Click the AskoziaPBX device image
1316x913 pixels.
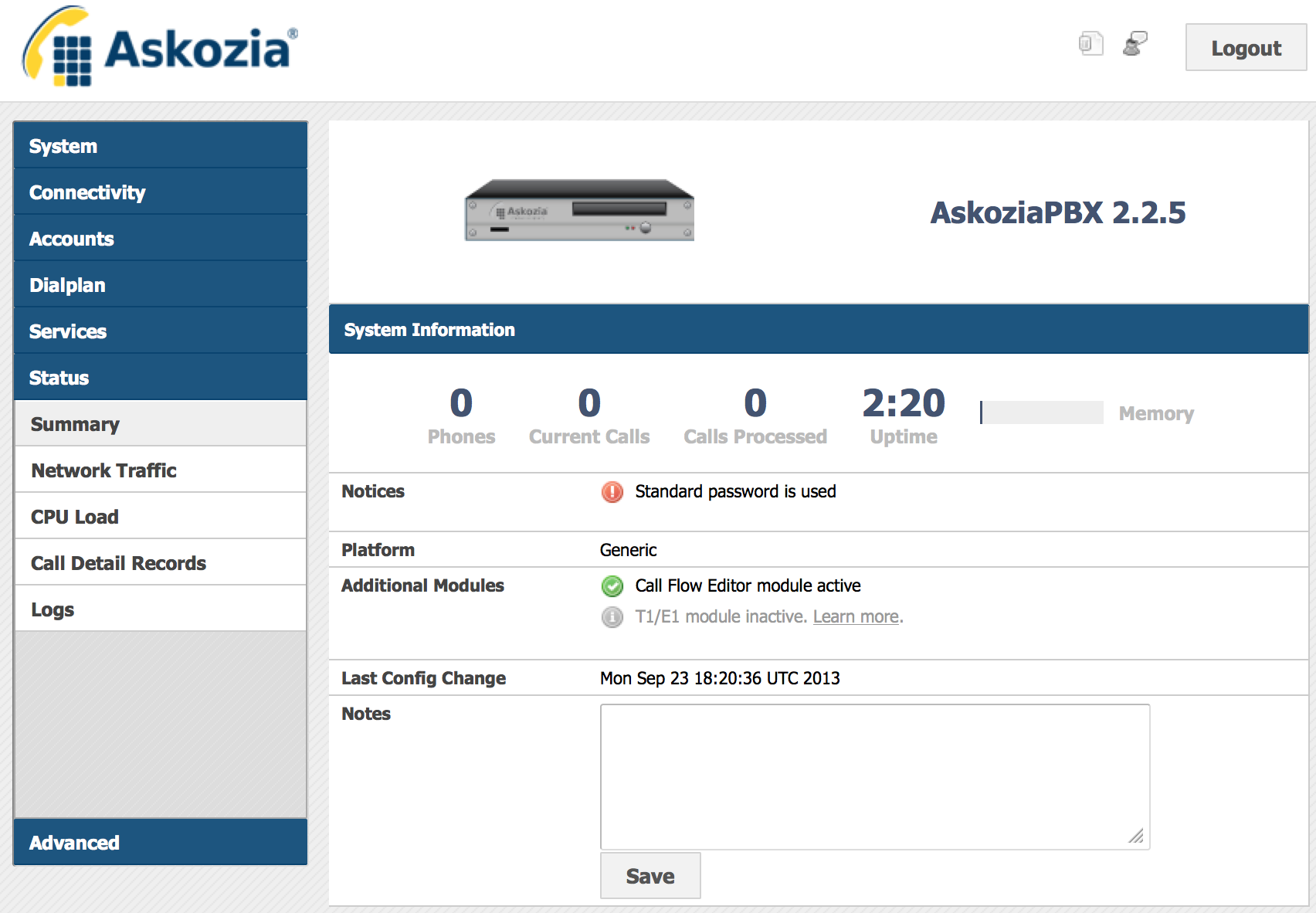click(x=579, y=210)
